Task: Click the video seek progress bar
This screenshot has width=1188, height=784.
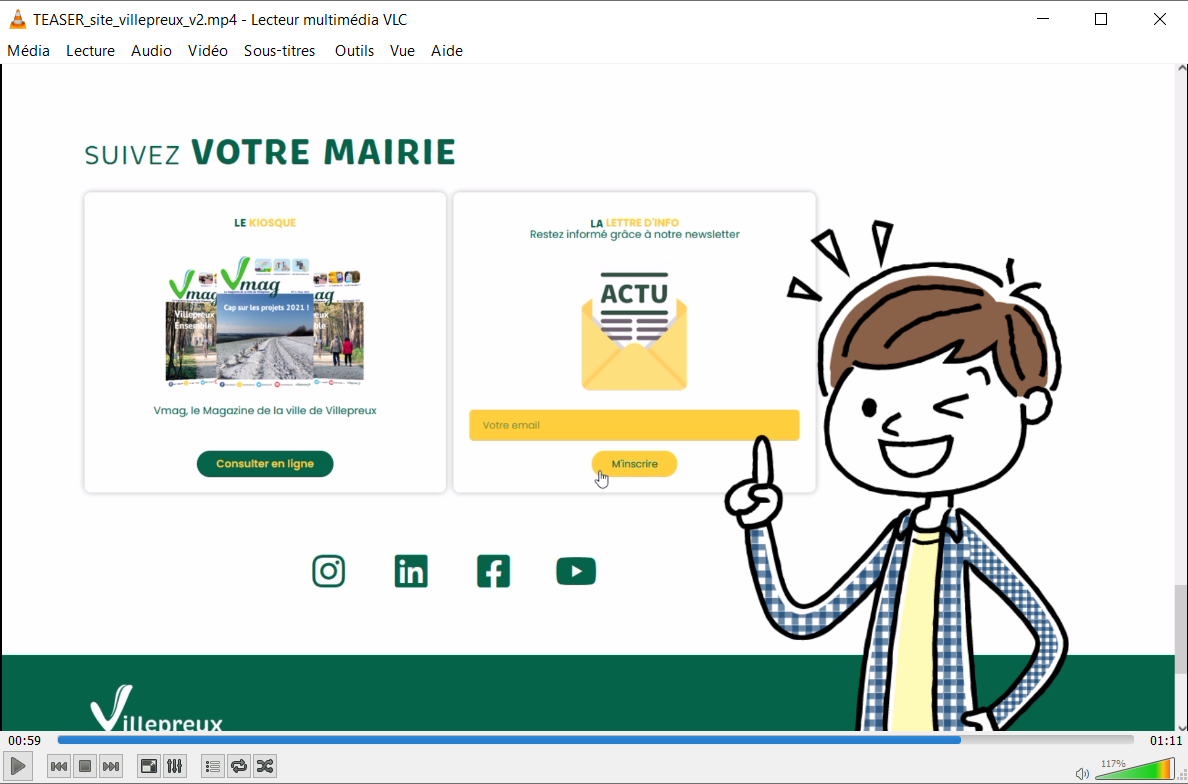Action: 595,740
